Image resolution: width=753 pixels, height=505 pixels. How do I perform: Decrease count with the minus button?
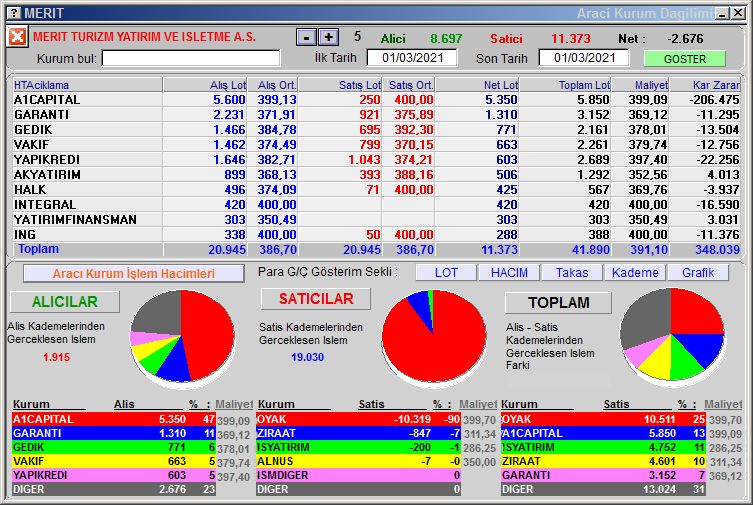pyautogui.click(x=306, y=37)
